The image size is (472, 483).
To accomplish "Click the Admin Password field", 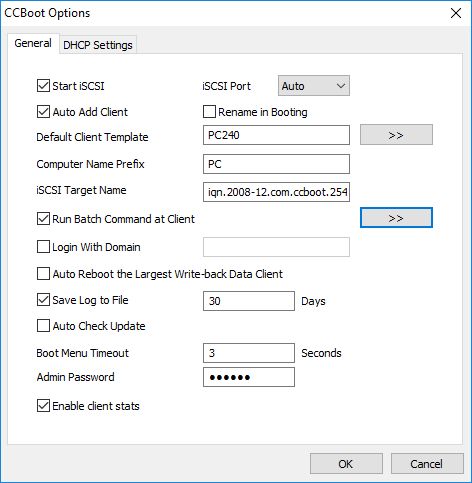I will point(249,377).
